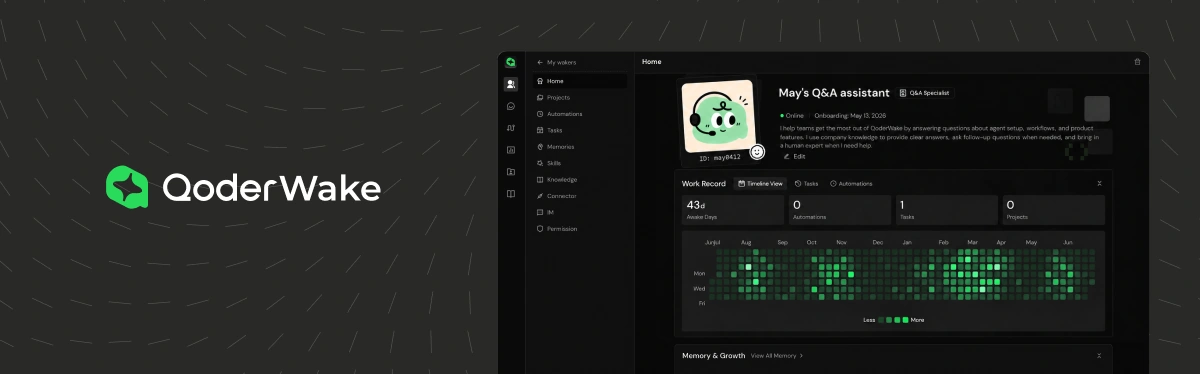Open Skills in the side navigation
Screen dimensions: 1200x374
580,163
